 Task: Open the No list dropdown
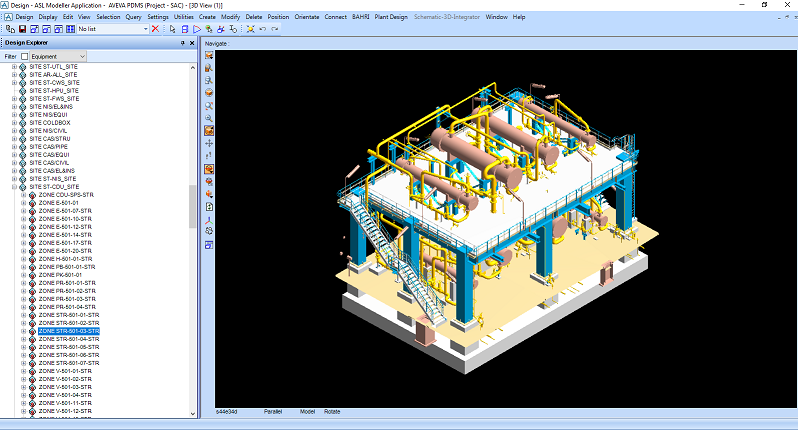[x=146, y=29]
